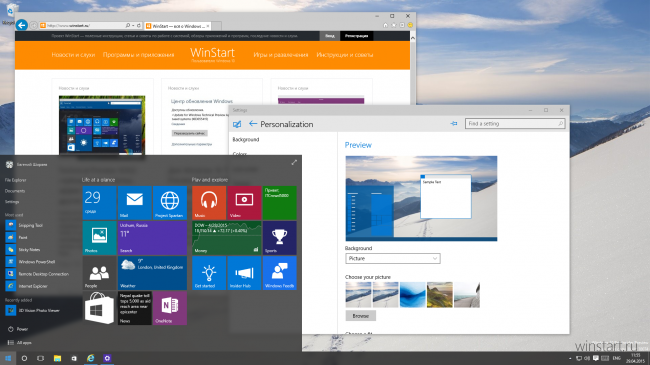Click the Browse button for pictures
Image resolution: width=650 pixels, height=365 pixels.
(361, 316)
